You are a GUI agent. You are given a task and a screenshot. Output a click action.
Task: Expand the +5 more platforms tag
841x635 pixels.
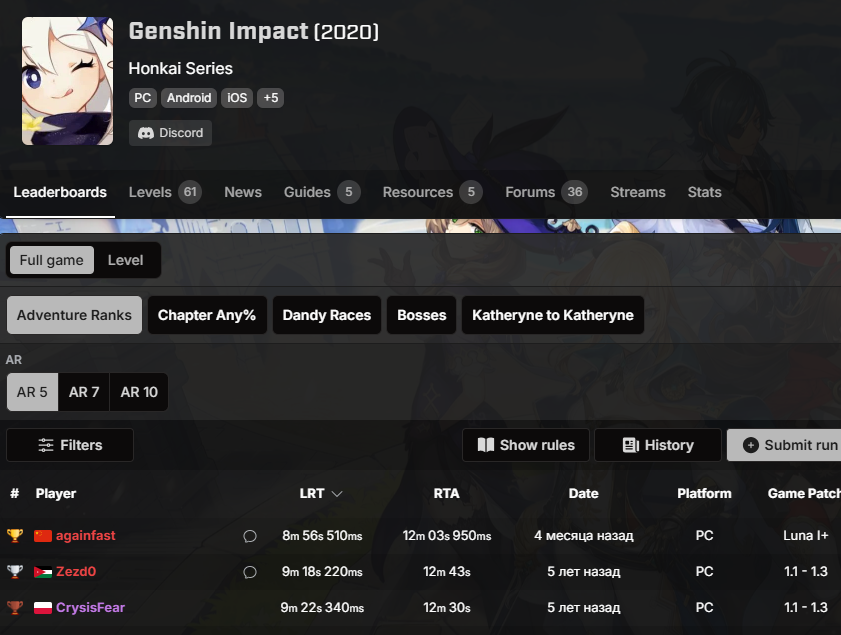[270, 98]
